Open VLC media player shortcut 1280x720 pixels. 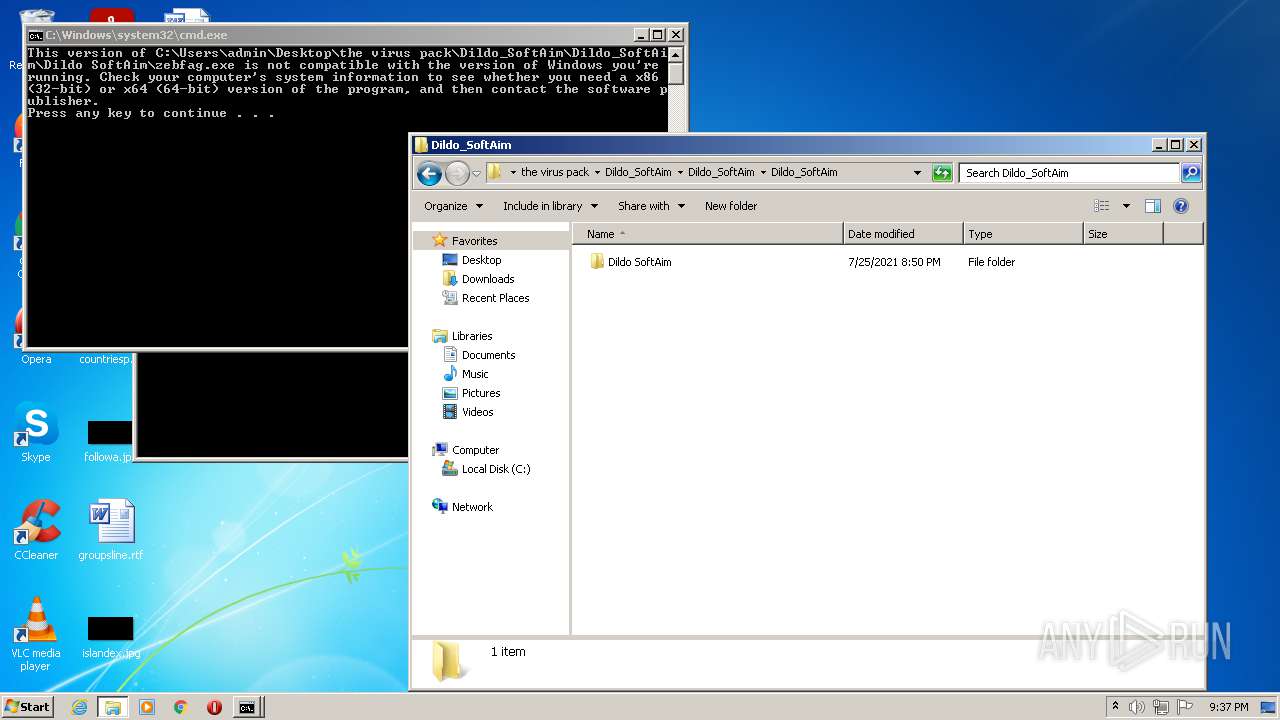tap(36, 634)
